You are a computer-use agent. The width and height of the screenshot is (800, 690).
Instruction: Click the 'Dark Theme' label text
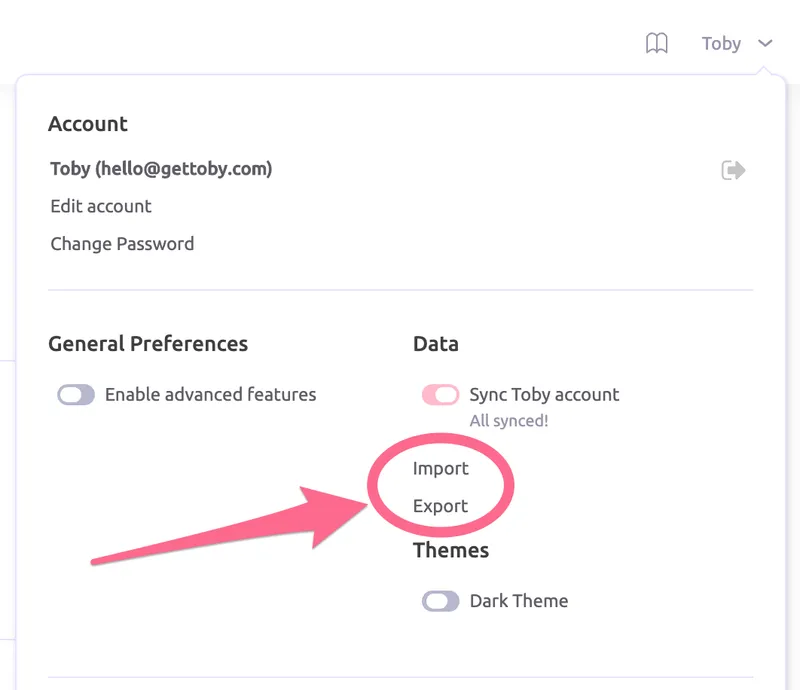point(518,601)
